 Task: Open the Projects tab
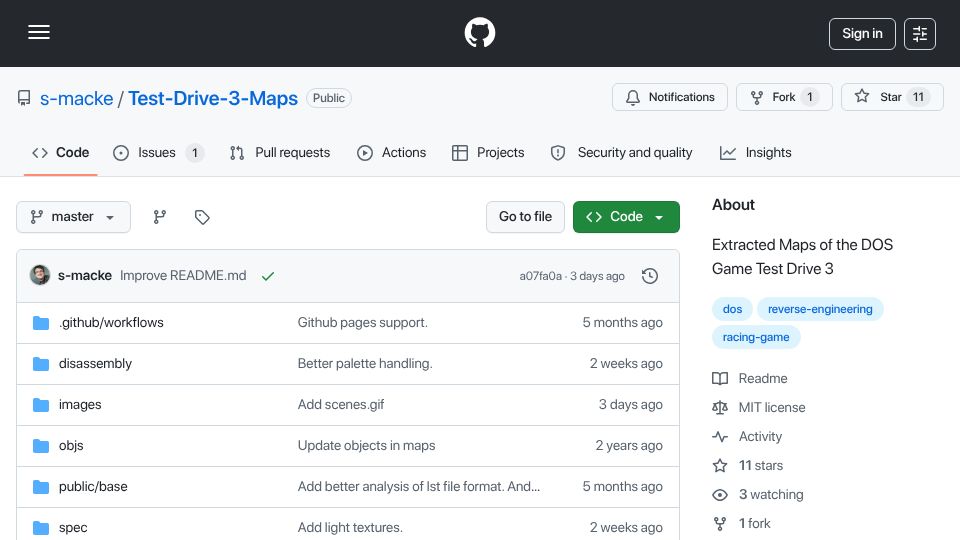coord(488,152)
